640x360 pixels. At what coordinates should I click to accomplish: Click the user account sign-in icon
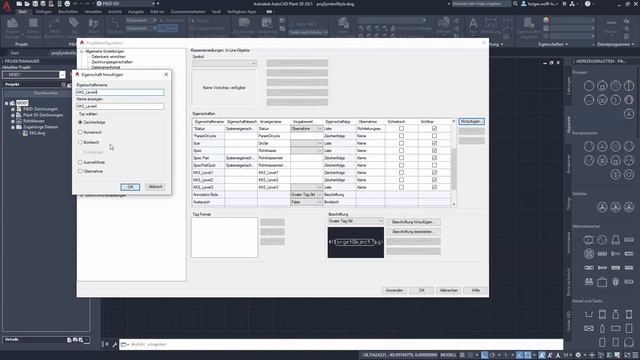coord(524,4)
